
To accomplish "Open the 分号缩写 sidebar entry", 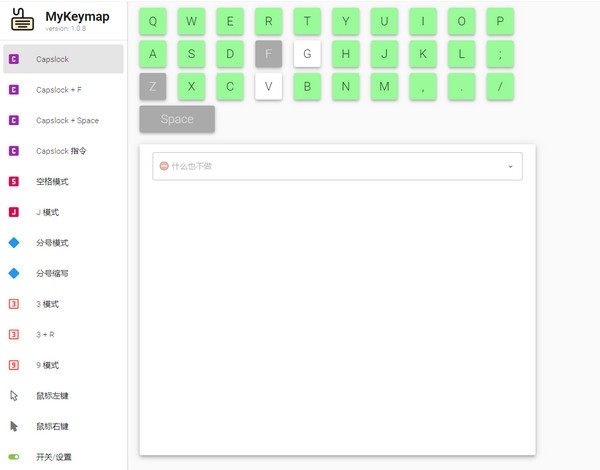I will coord(52,273).
